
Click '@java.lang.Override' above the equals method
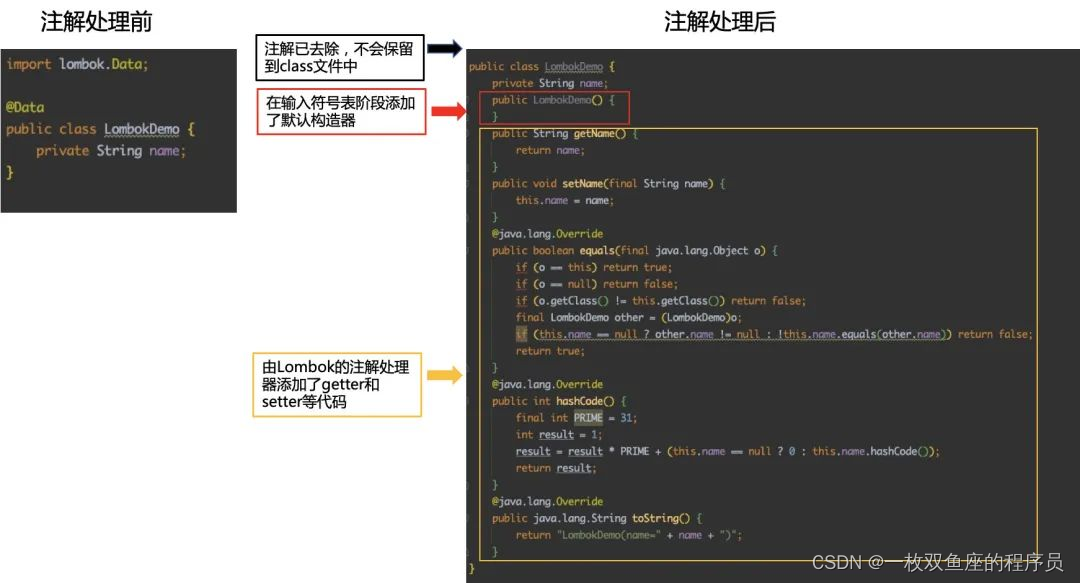coord(548,234)
